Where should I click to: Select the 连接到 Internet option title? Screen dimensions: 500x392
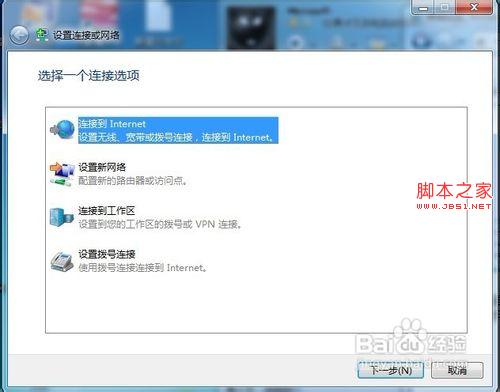[112, 124]
